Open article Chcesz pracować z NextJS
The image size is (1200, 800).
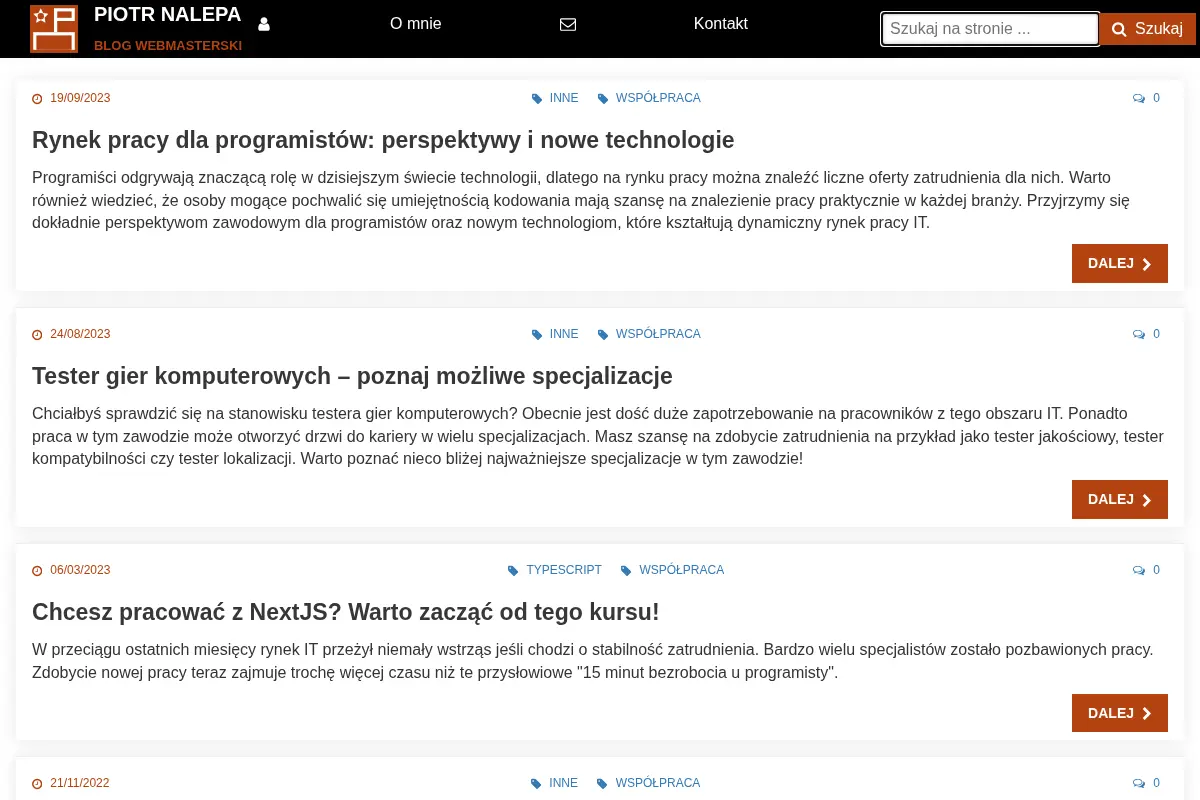pos(346,612)
